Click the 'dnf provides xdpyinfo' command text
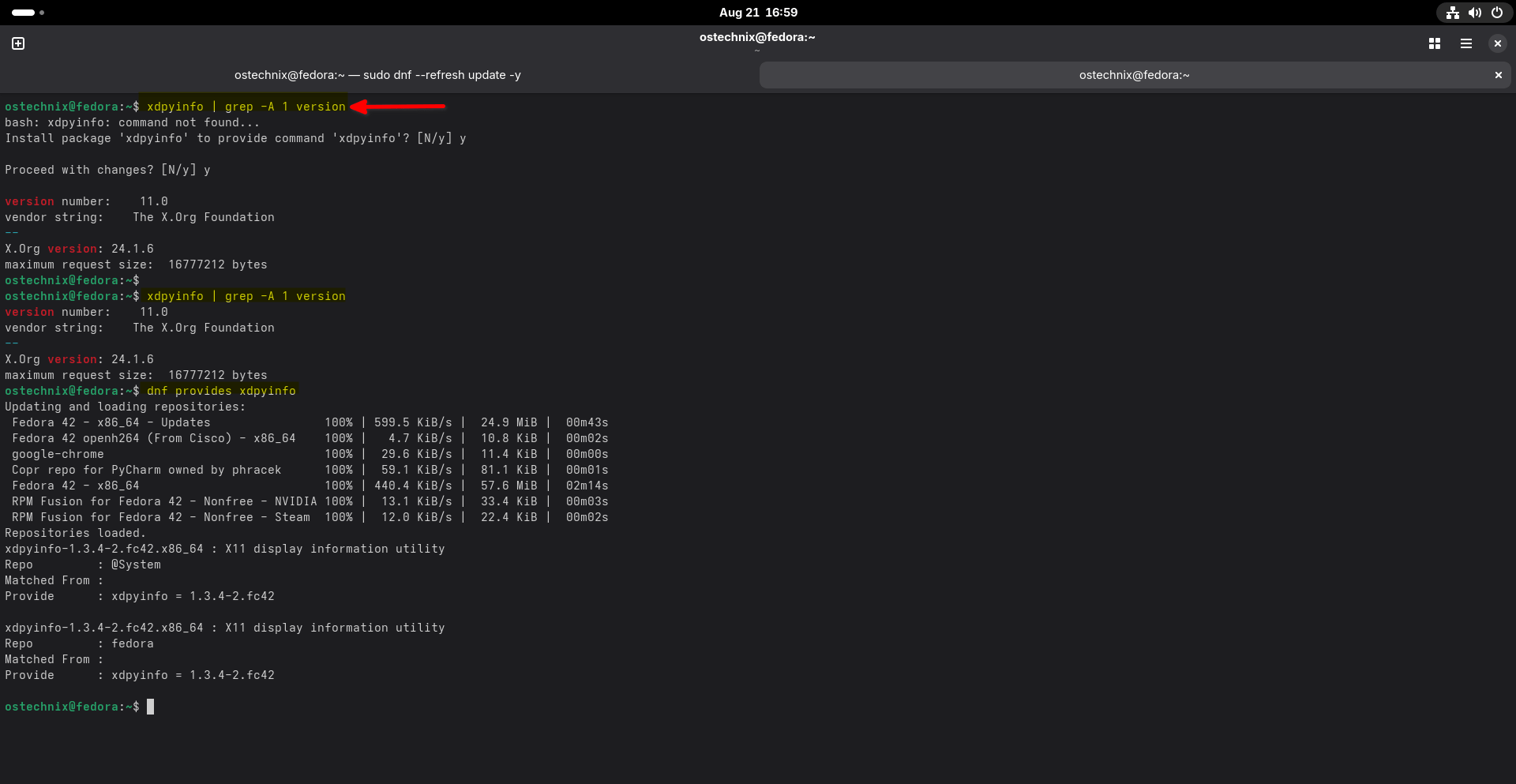The image size is (1516, 784). click(221, 391)
